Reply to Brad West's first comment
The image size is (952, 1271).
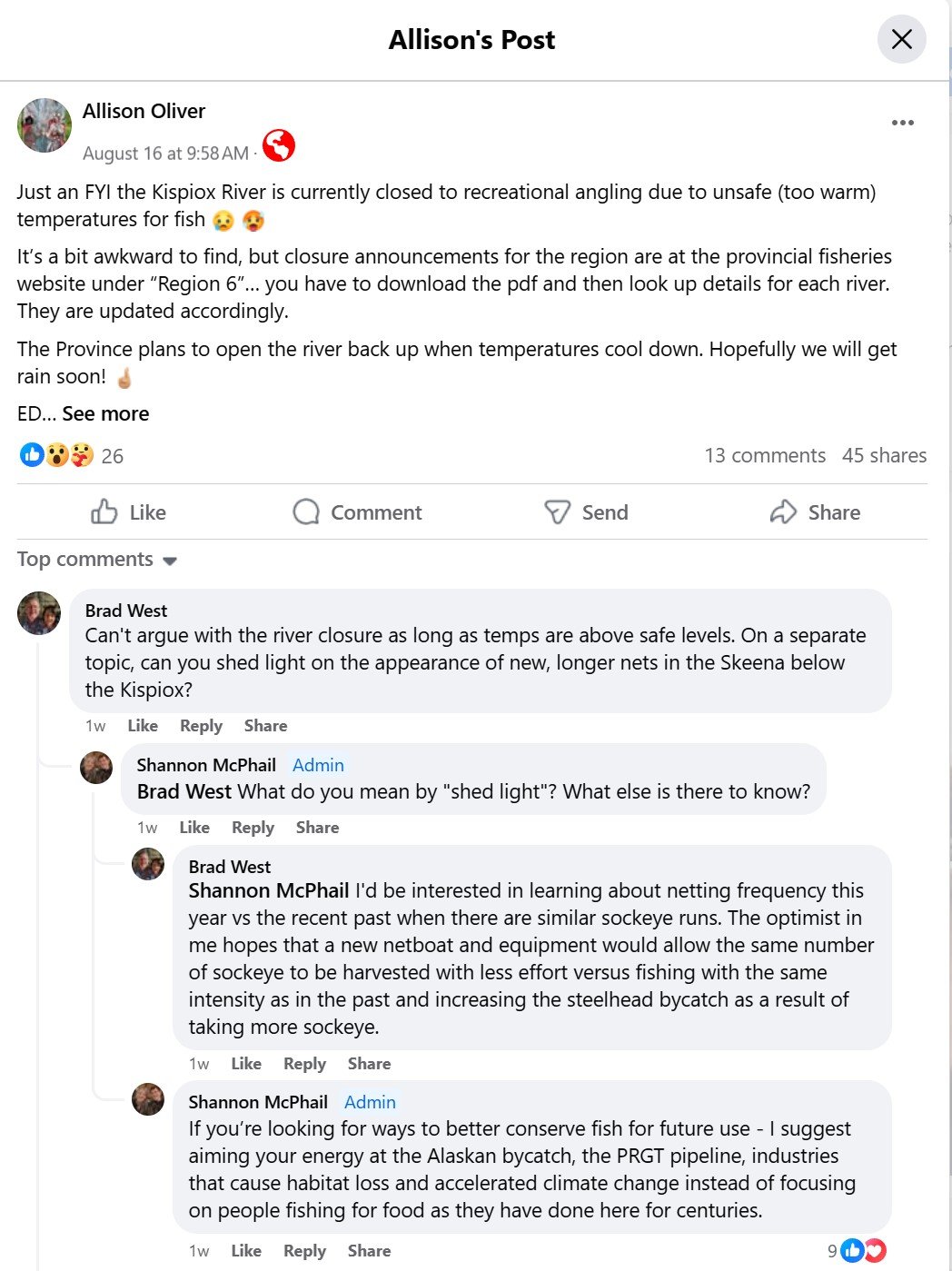click(x=201, y=726)
